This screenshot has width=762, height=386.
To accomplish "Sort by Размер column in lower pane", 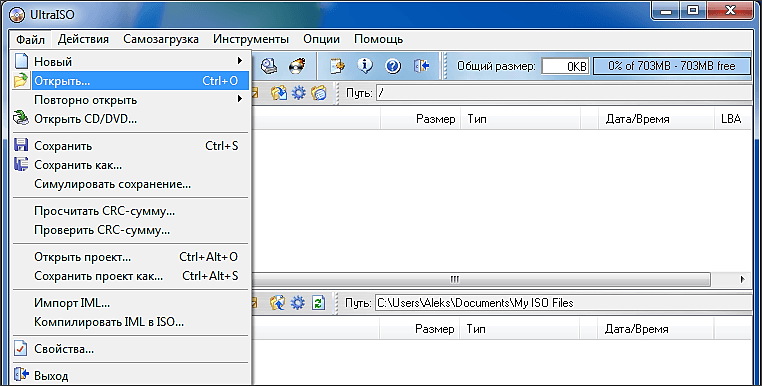I will click(x=419, y=329).
